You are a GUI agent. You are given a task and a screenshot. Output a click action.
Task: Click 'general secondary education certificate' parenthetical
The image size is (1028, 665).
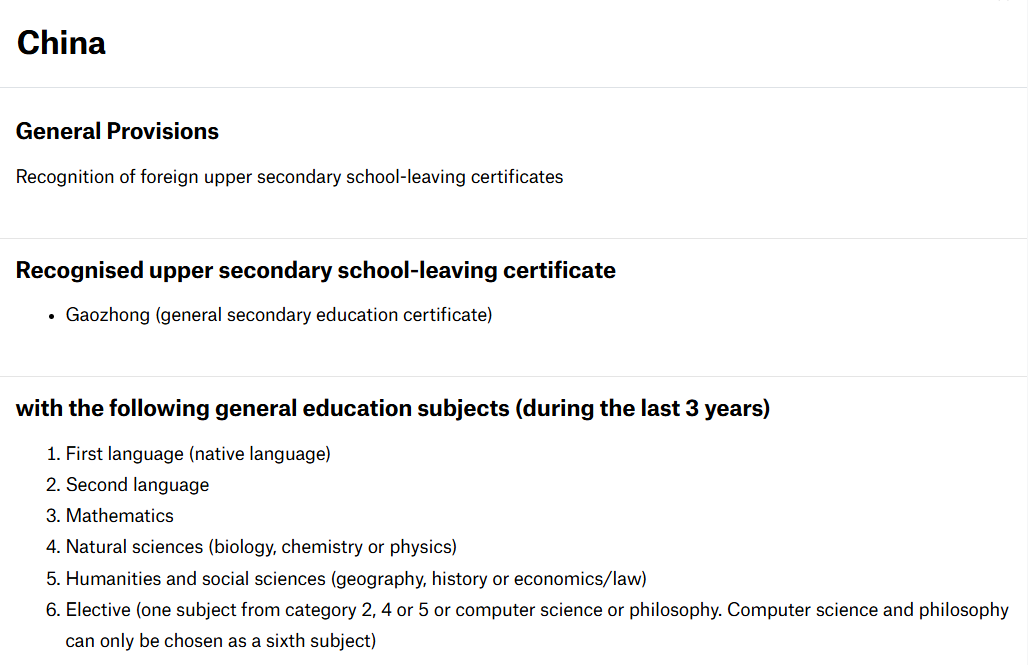click(324, 315)
